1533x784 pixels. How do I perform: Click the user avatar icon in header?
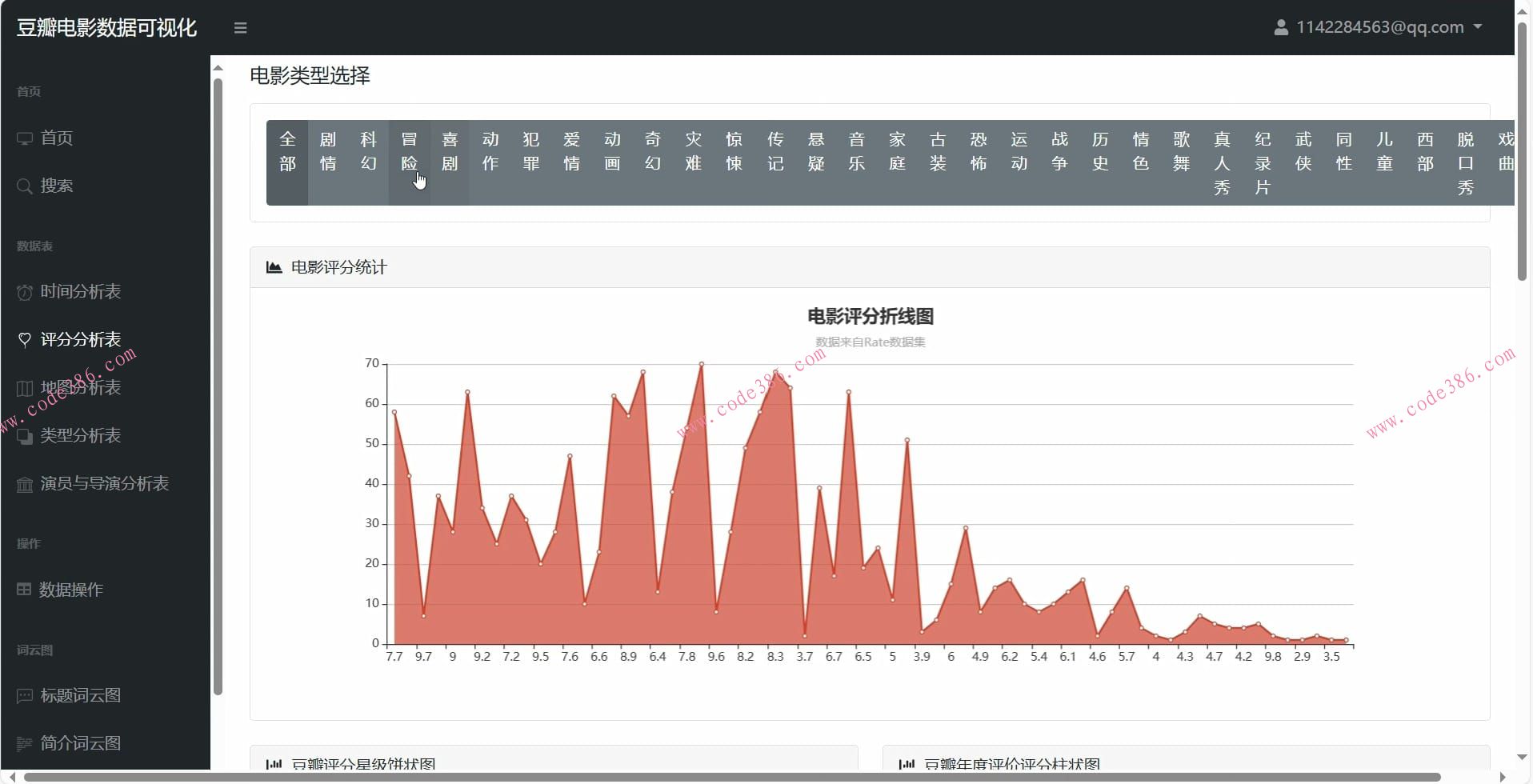(1280, 28)
